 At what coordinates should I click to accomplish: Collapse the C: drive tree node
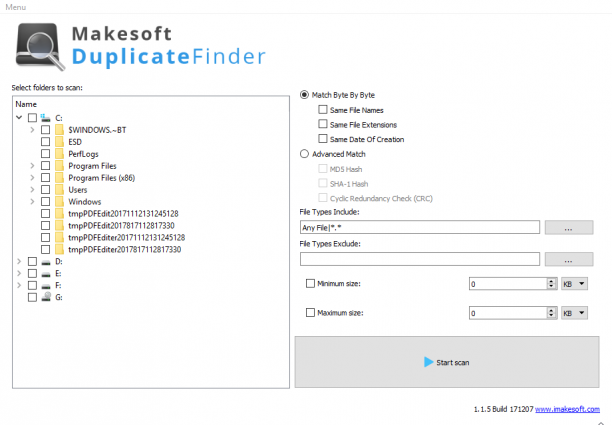pyautogui.click(x=19, y=117)
